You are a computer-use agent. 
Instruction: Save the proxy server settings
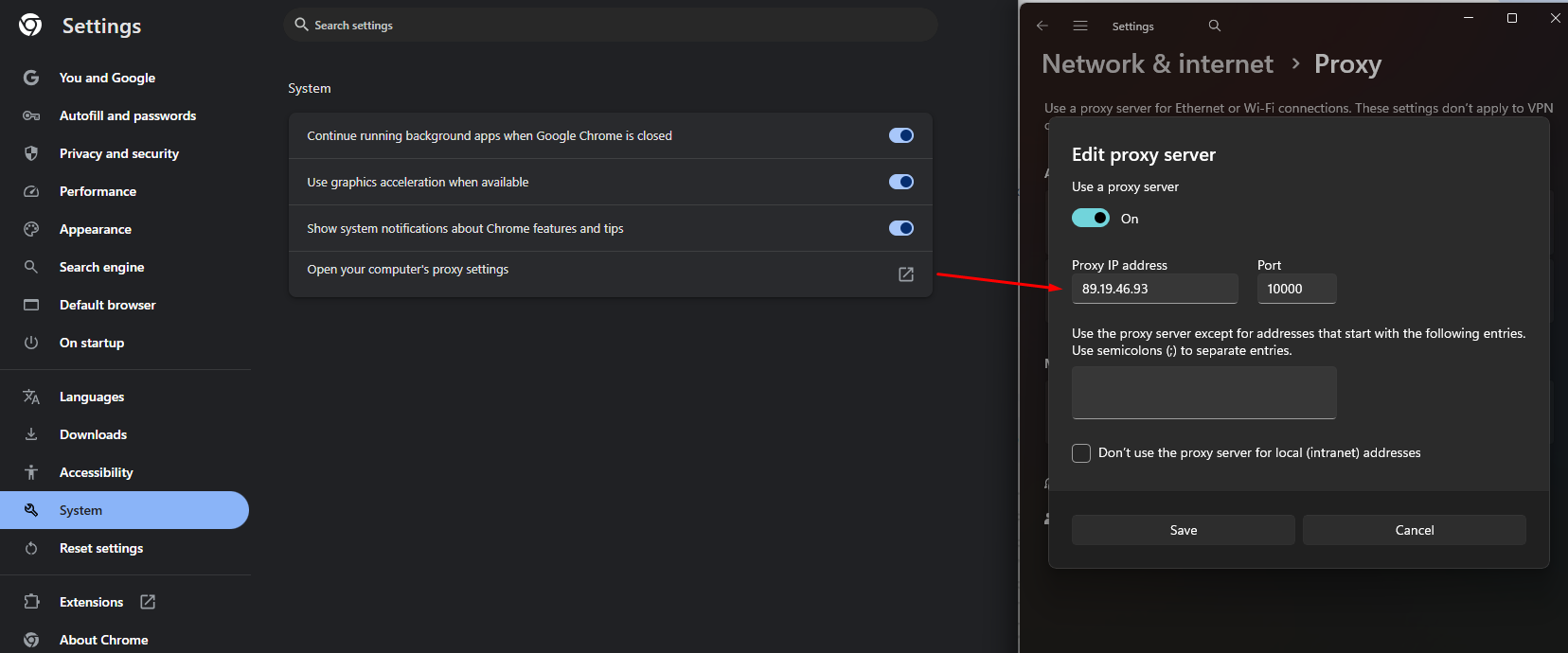coord(1184,530)
